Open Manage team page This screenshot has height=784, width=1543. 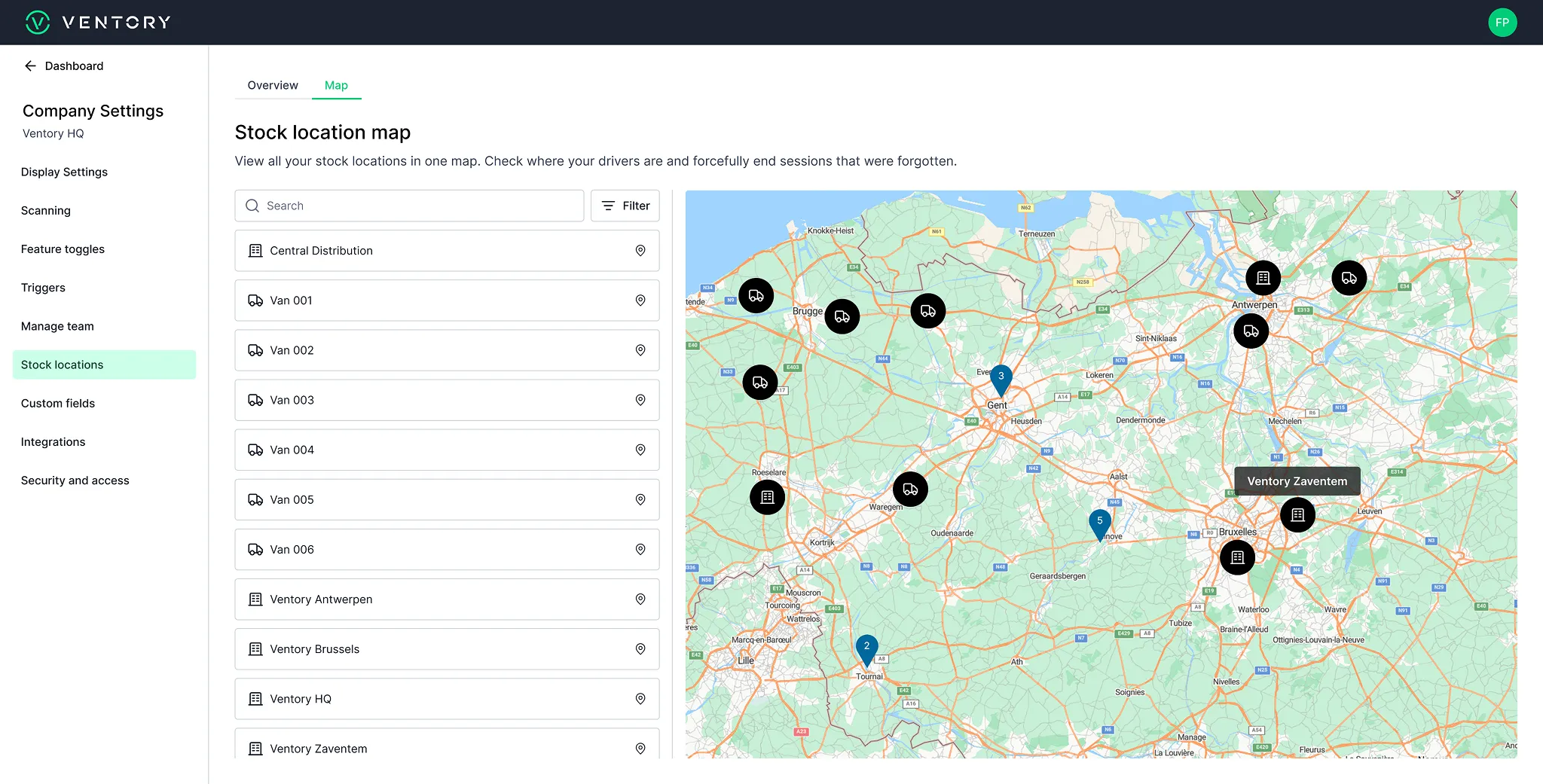pos(58,326)
